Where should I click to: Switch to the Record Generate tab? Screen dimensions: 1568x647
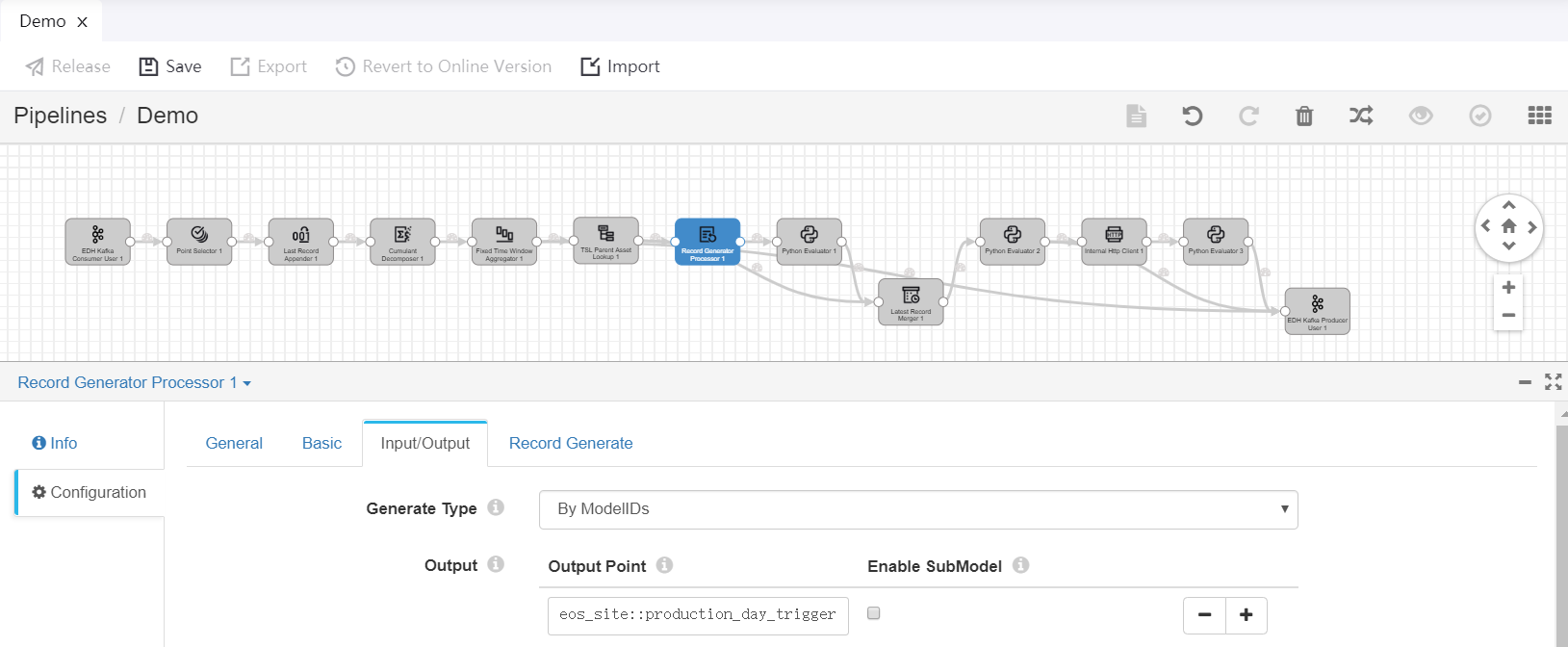point(571,443)
